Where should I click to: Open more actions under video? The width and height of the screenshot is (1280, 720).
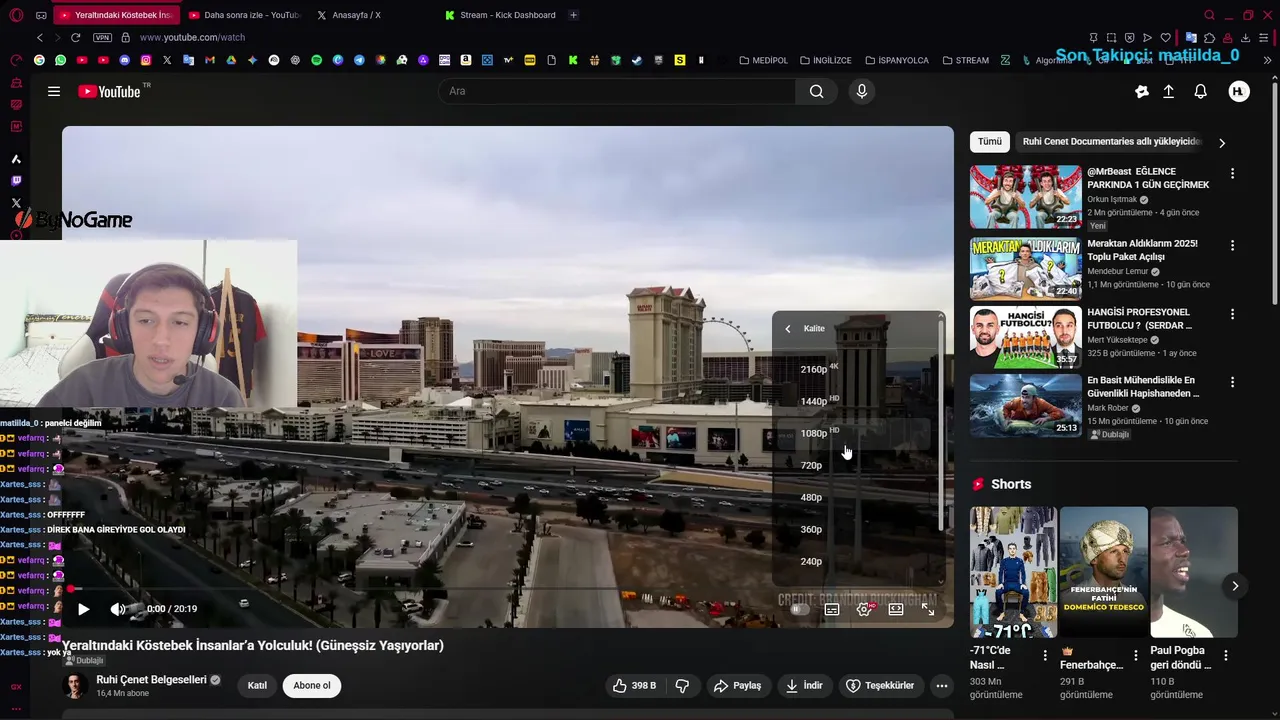tap(942, 685)
